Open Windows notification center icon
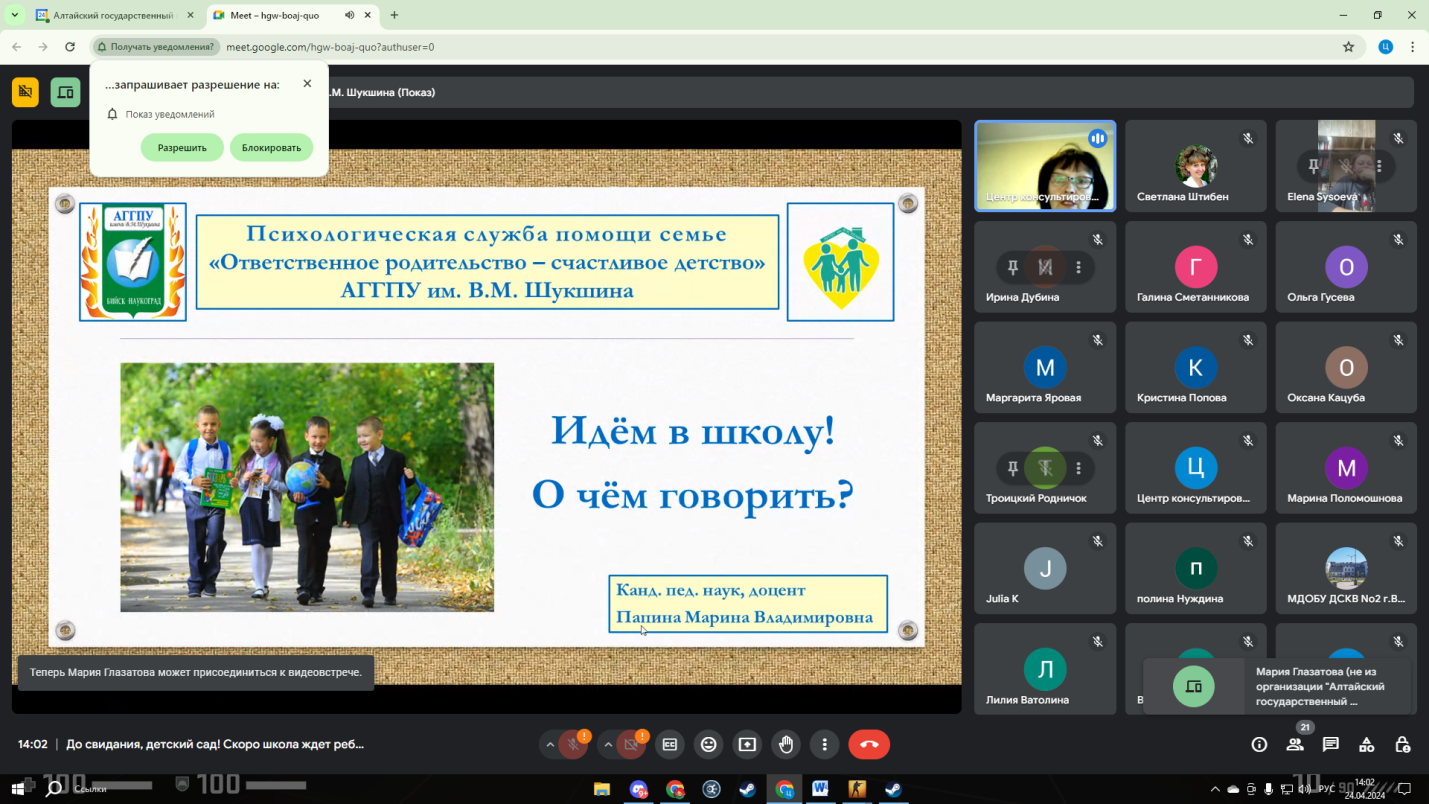This screenshot has width=1429, height=804. [x=1404, y=789]
